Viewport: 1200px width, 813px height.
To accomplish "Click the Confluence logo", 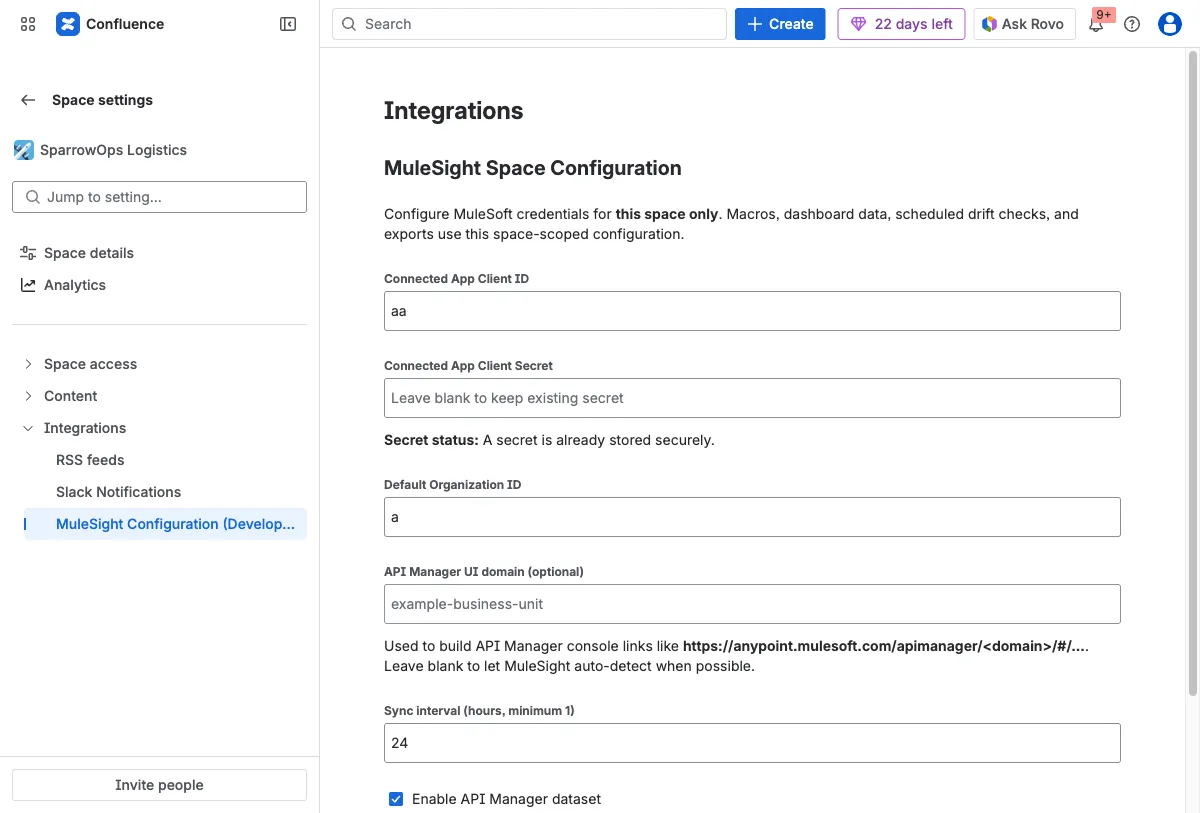I will 67,23.
